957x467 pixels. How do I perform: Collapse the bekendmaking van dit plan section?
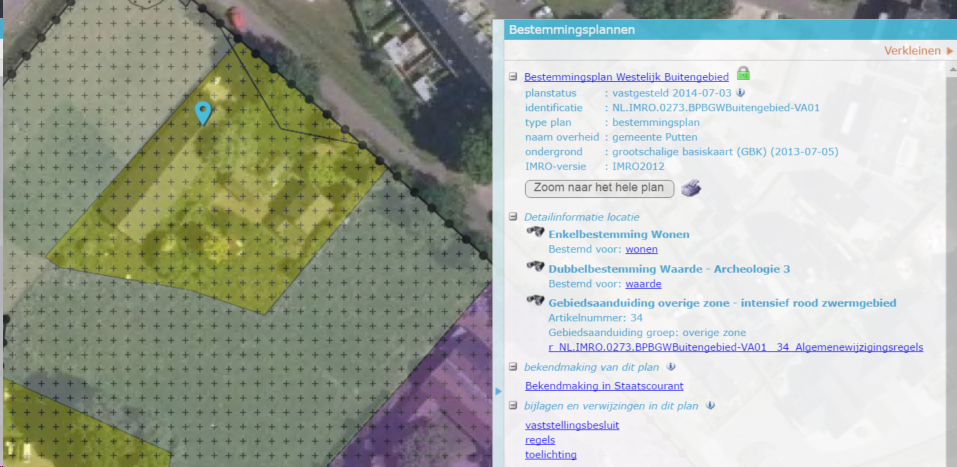click(x=513, y=367)
